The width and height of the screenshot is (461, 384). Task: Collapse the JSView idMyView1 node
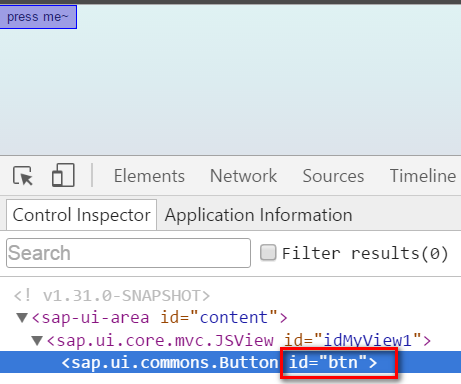[x=37, y=341]
